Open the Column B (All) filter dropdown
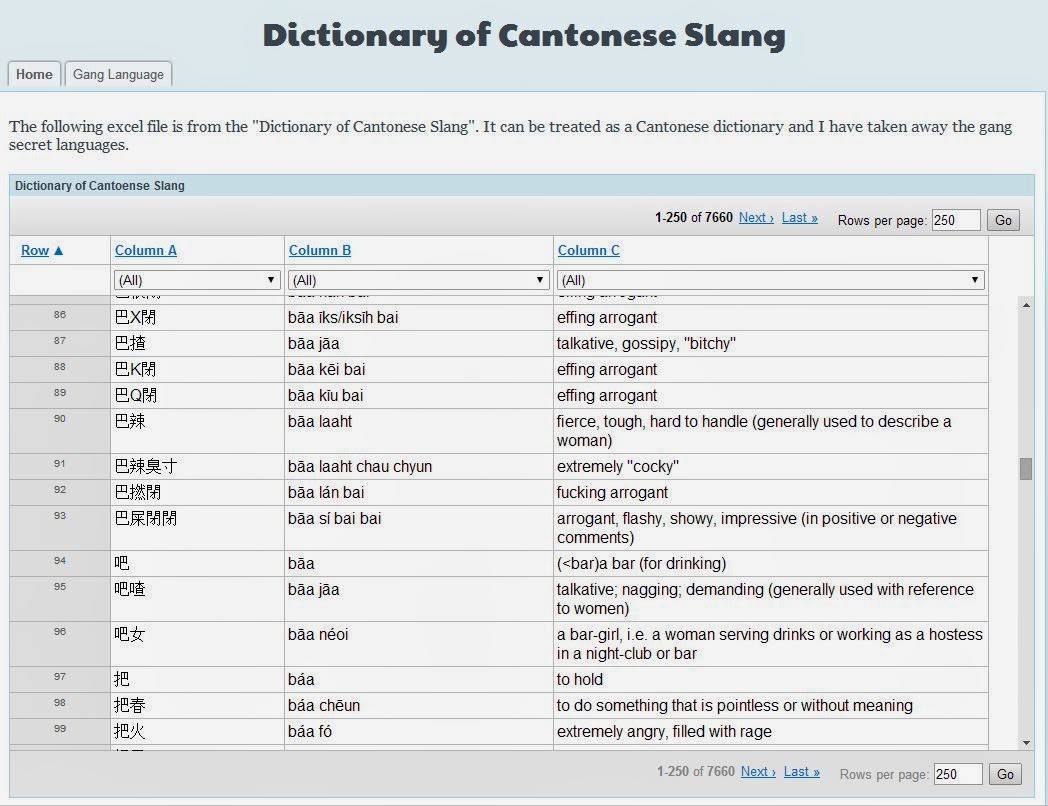The height and width of the screenshot is (806, 1048). coord(415,280)
